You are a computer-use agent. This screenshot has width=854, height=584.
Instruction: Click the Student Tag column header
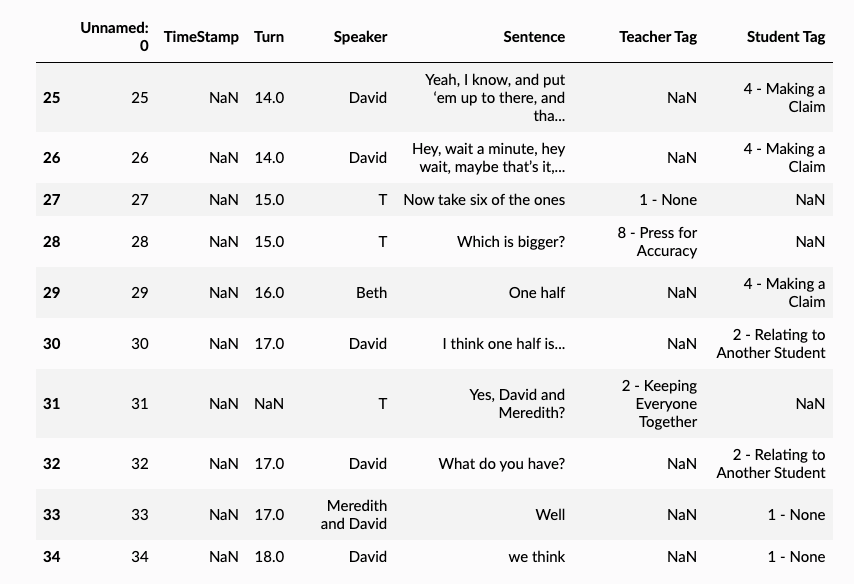786,37
